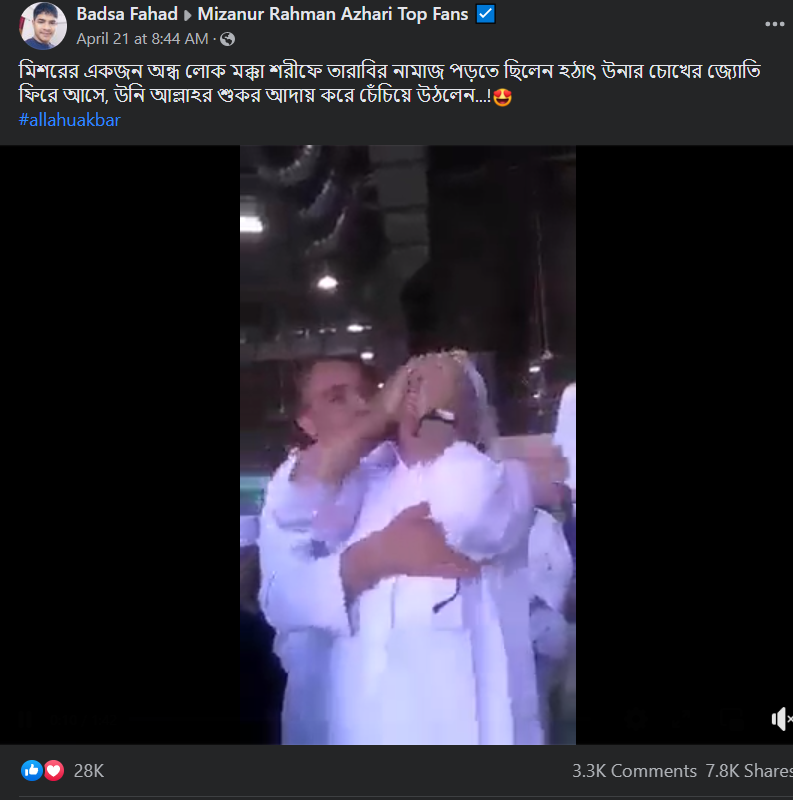Click the blue Like reaction icon

pyautogui.click(x=32, y=770)
